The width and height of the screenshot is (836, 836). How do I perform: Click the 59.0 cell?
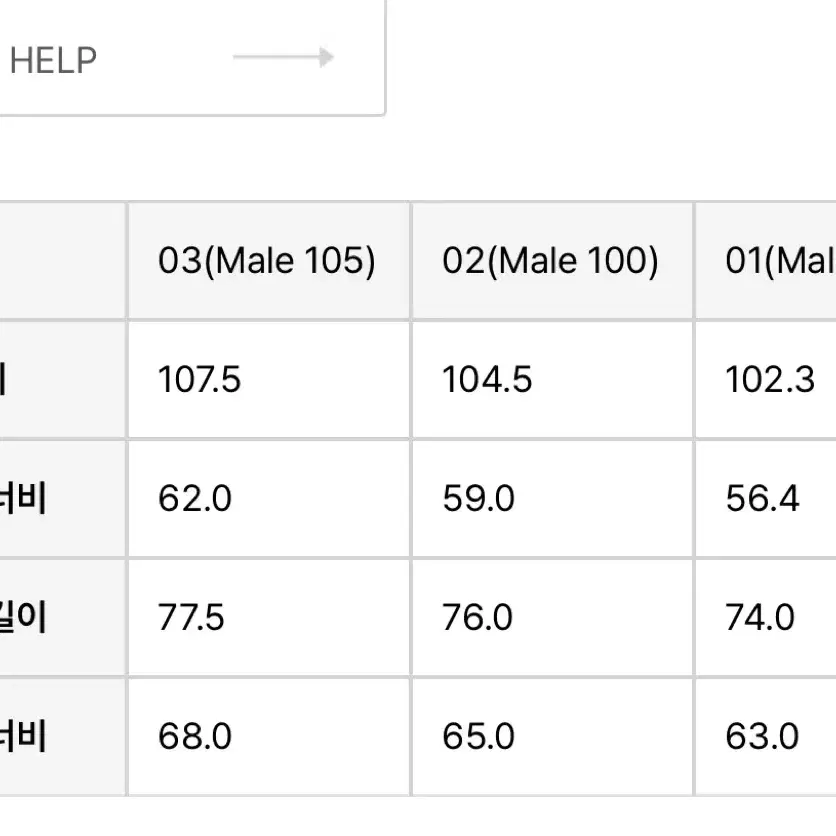click(x=552, y=499)
